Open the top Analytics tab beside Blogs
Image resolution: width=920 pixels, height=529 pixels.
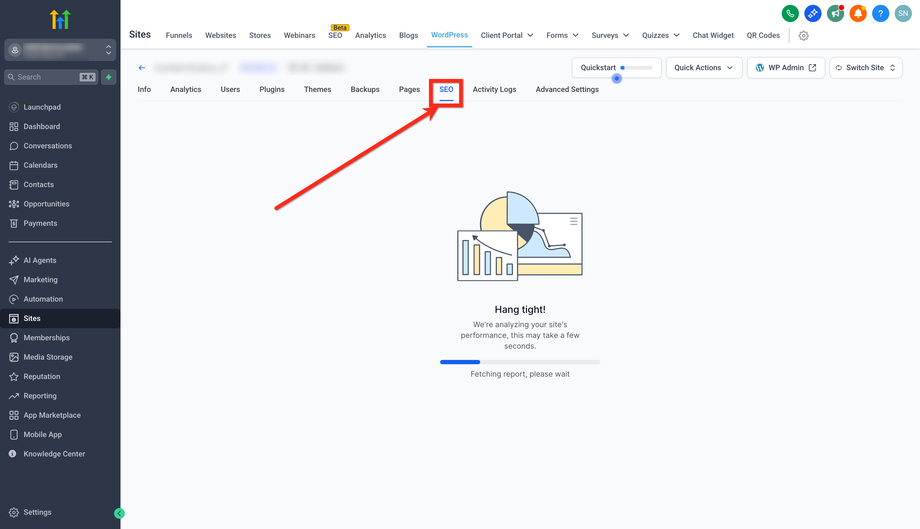tap(370, 35)
